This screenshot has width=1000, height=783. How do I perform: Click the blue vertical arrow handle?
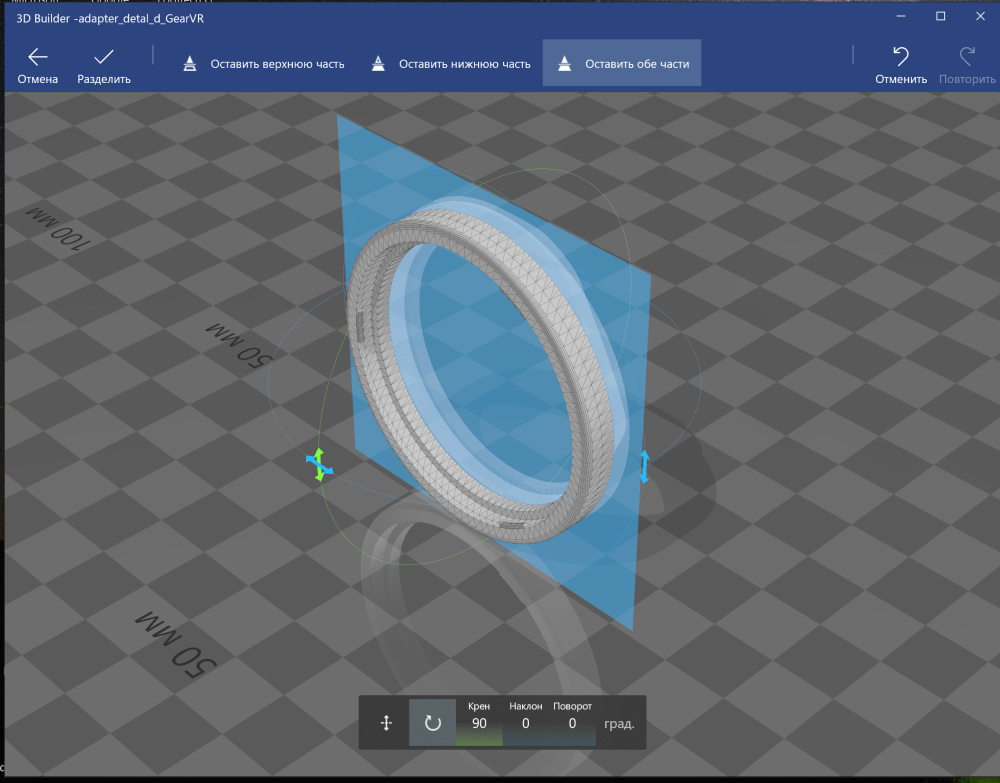coord(644,467)
